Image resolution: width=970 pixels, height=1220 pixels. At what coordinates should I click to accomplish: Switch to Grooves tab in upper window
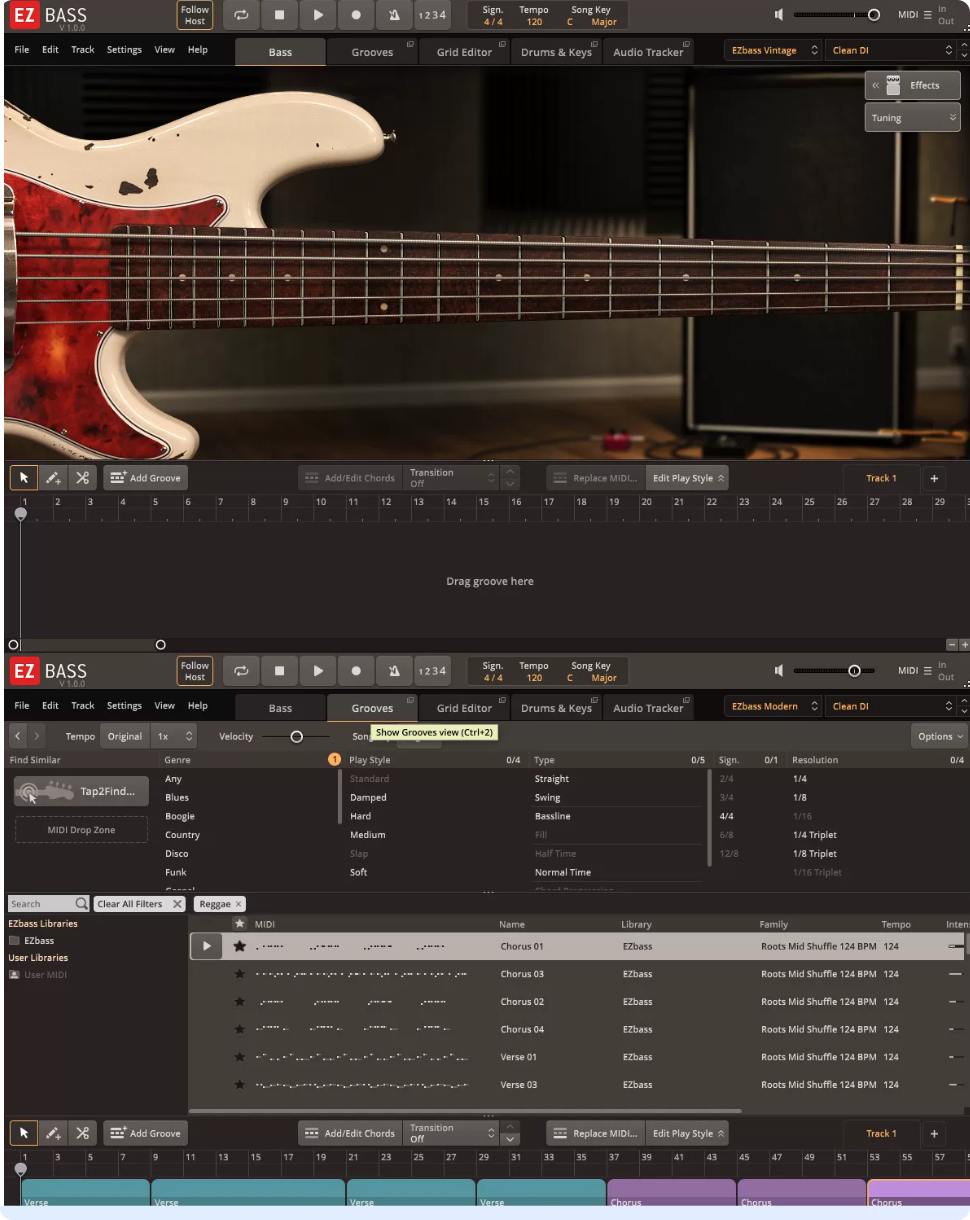372,52
